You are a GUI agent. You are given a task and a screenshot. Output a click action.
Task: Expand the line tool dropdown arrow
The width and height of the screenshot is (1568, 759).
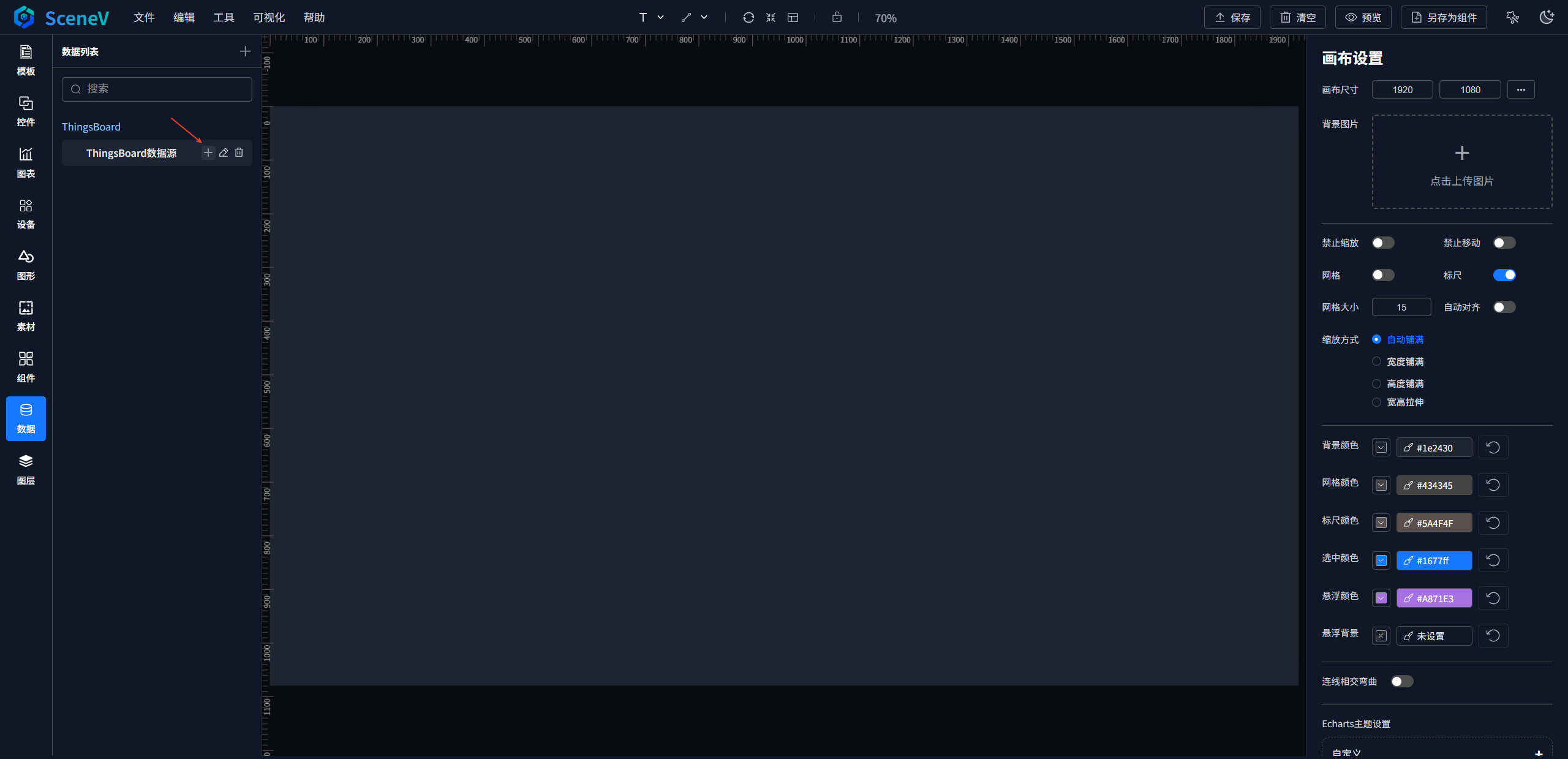(704, 17)
